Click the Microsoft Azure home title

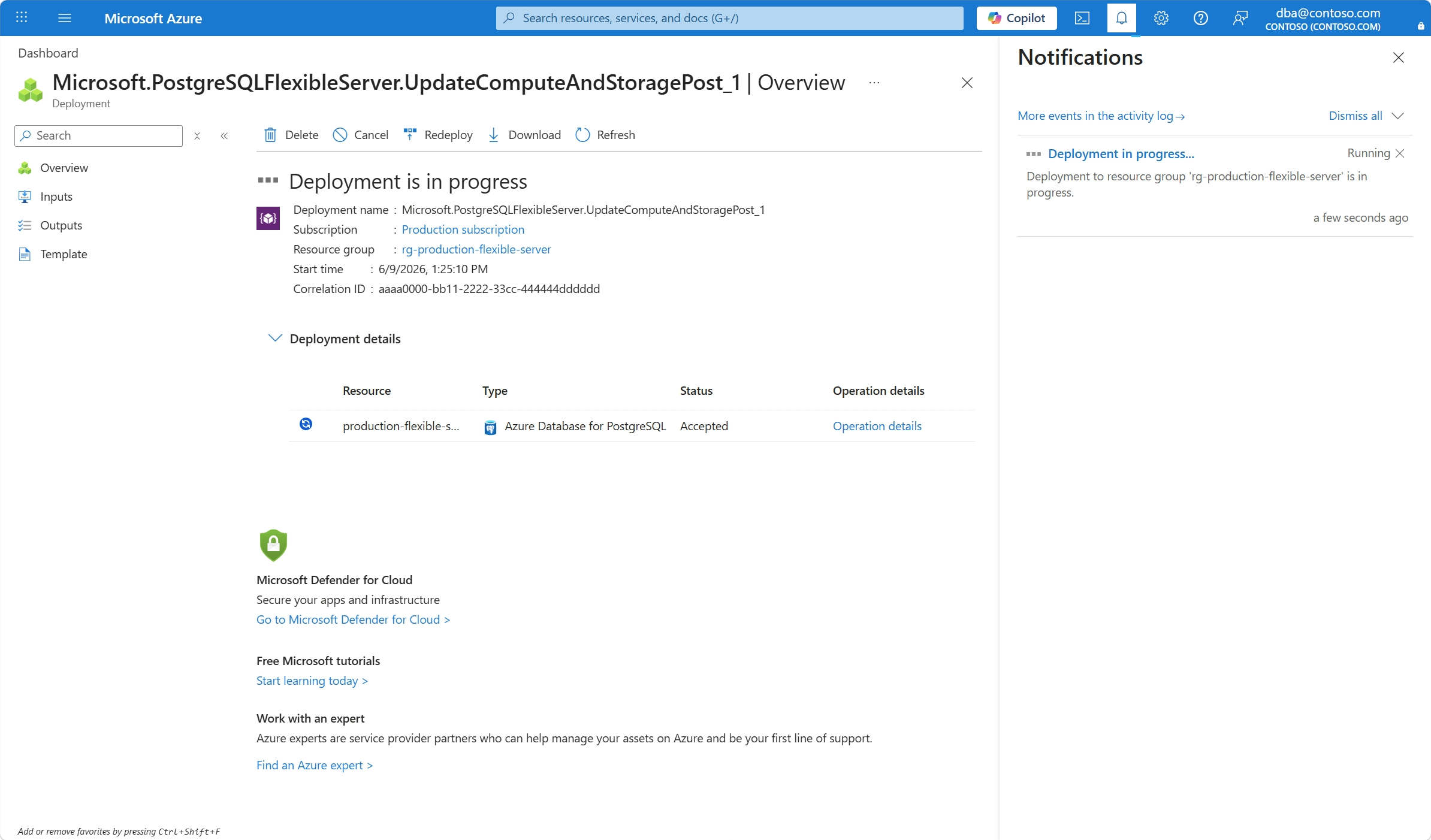pos(153,18)
